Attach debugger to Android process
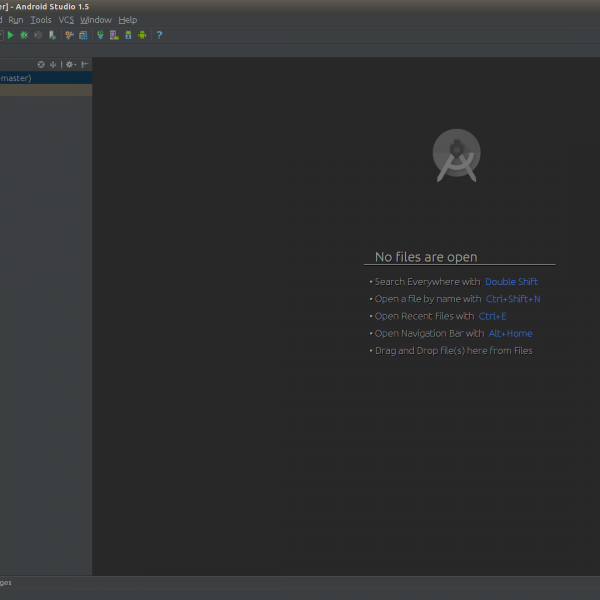 point(52,35)
